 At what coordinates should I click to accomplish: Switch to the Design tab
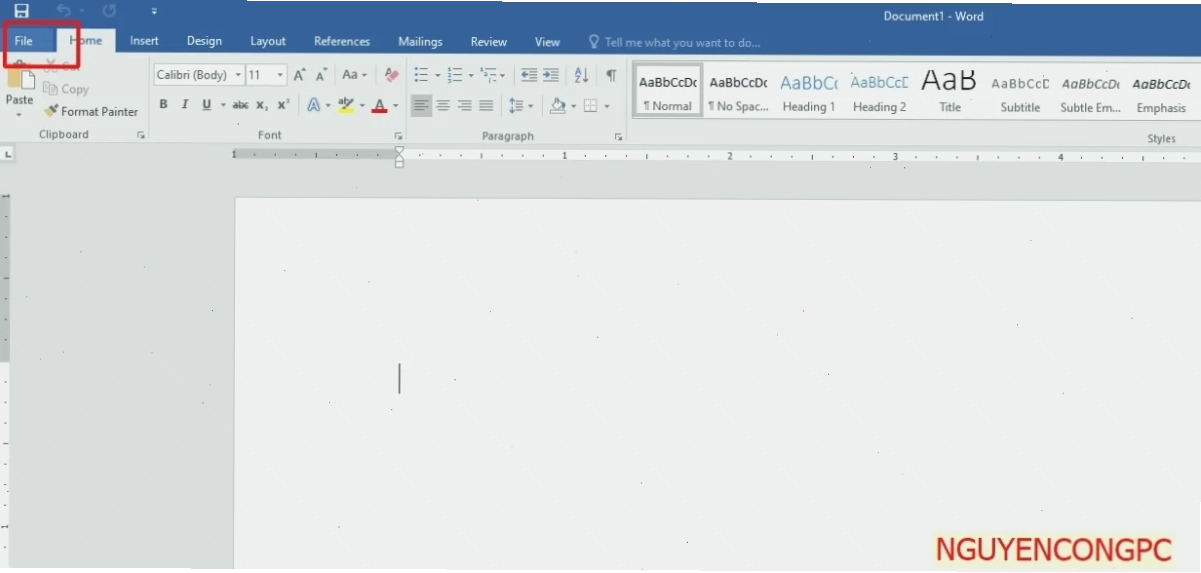(x=204, y=41)
